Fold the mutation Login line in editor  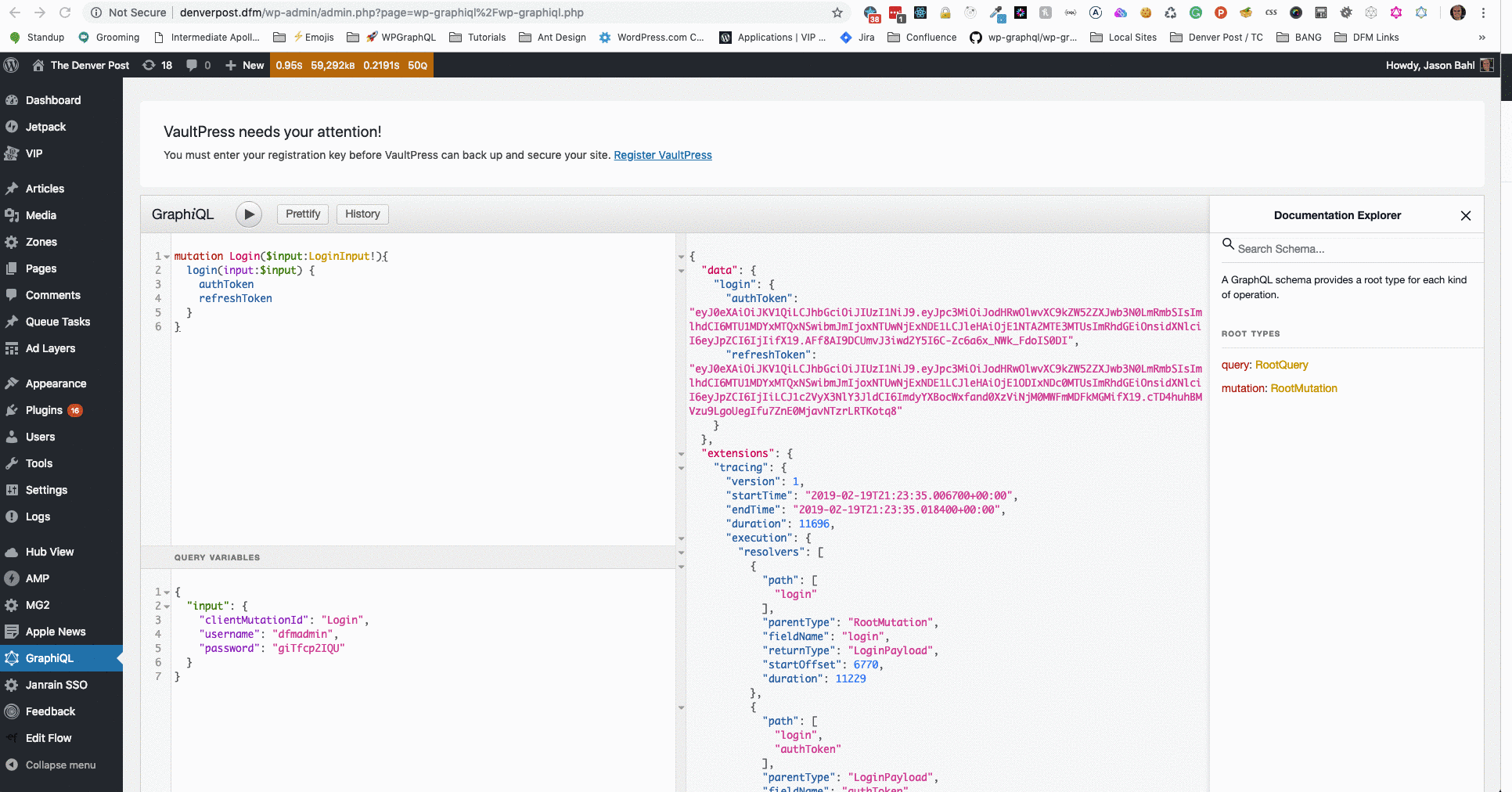pyautogui.click(x=167, y=257)
